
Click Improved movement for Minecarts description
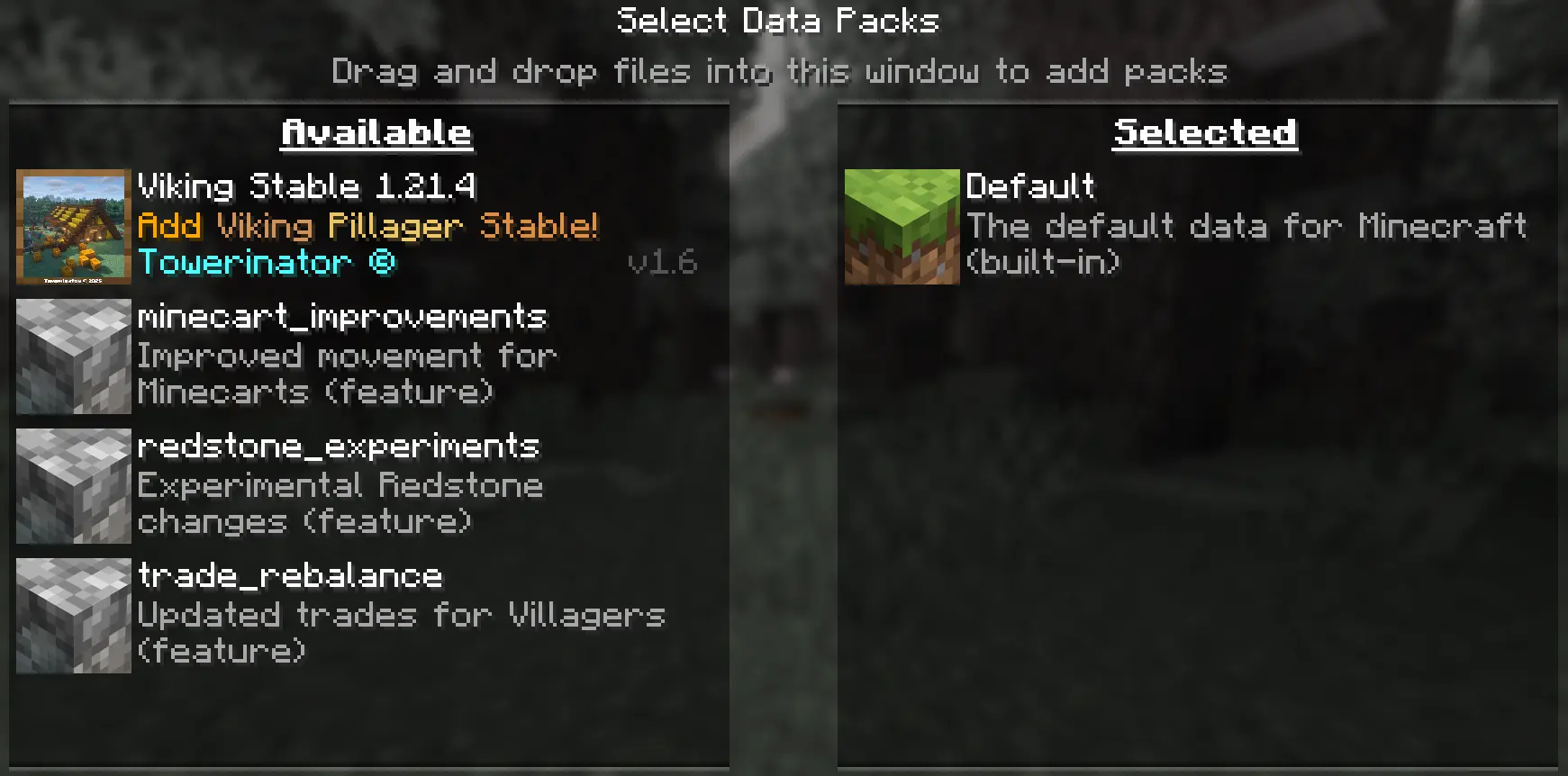(x=347, y=374)
